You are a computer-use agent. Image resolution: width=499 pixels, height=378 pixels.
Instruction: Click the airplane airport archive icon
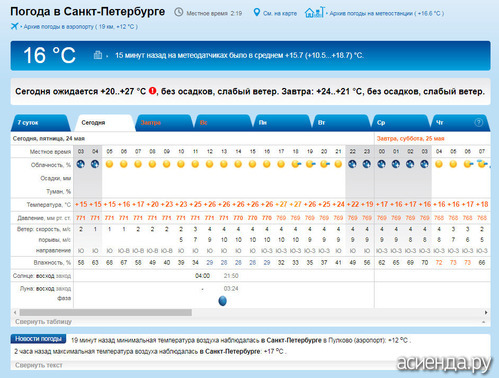coord(14,26)
